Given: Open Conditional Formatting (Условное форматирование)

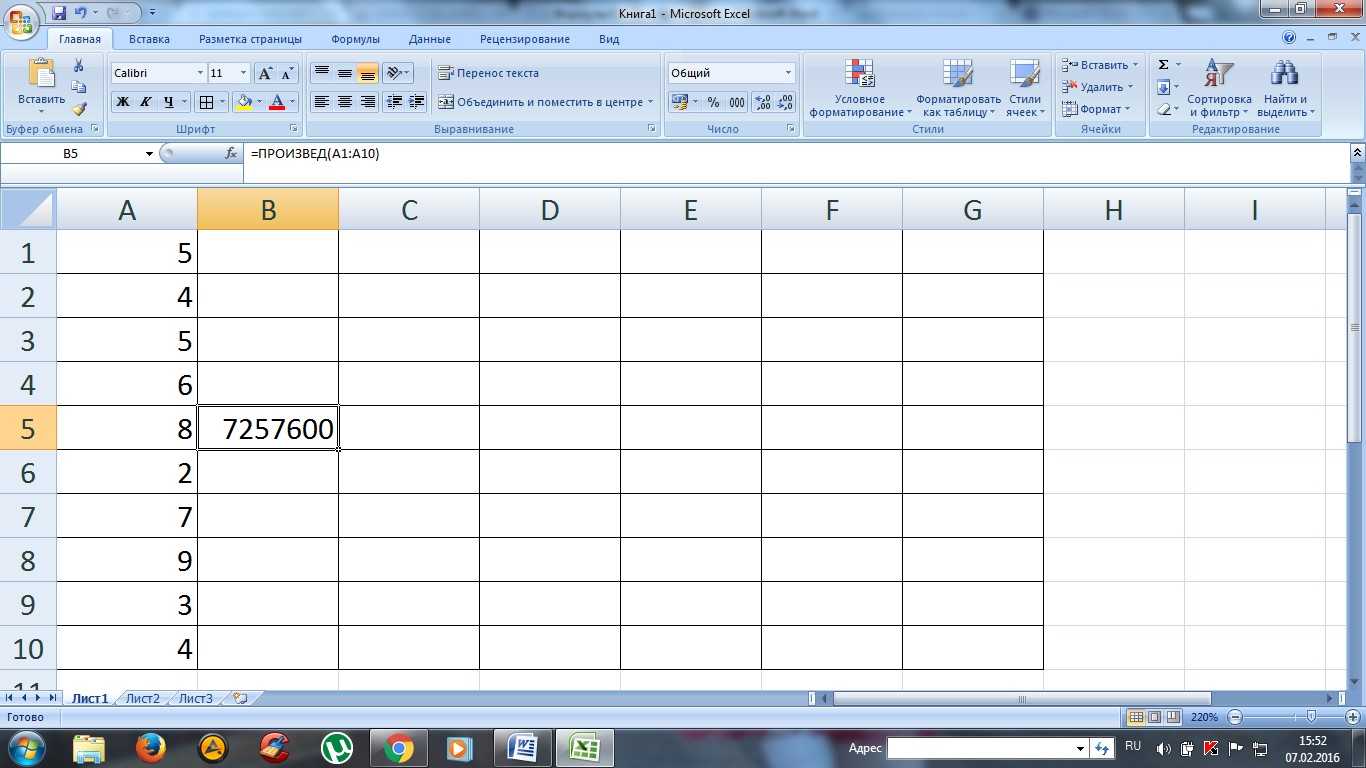Looking at the screenshot, I should tap(859, 88).
